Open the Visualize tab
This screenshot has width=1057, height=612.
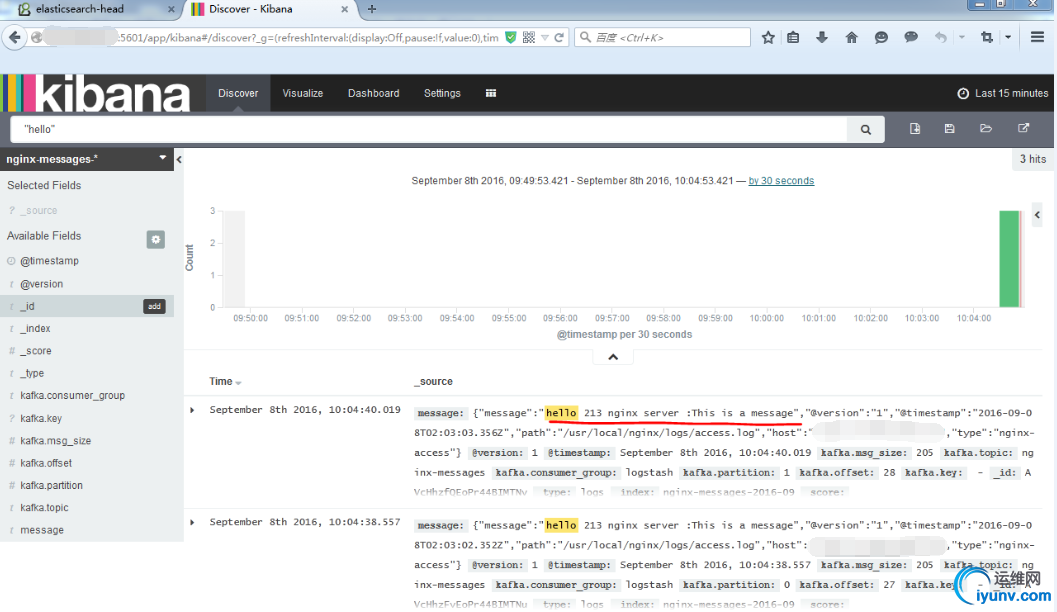tap(303, 93)
